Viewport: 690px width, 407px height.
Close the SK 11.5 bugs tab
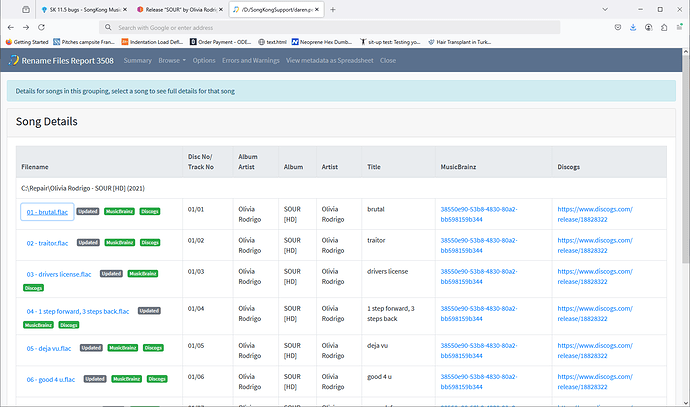coord(125,9)
